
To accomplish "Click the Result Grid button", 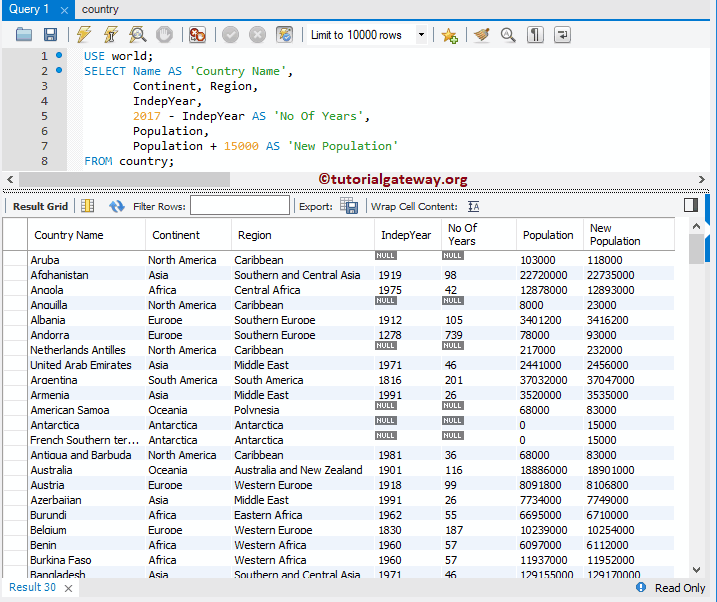I will 40,206.
